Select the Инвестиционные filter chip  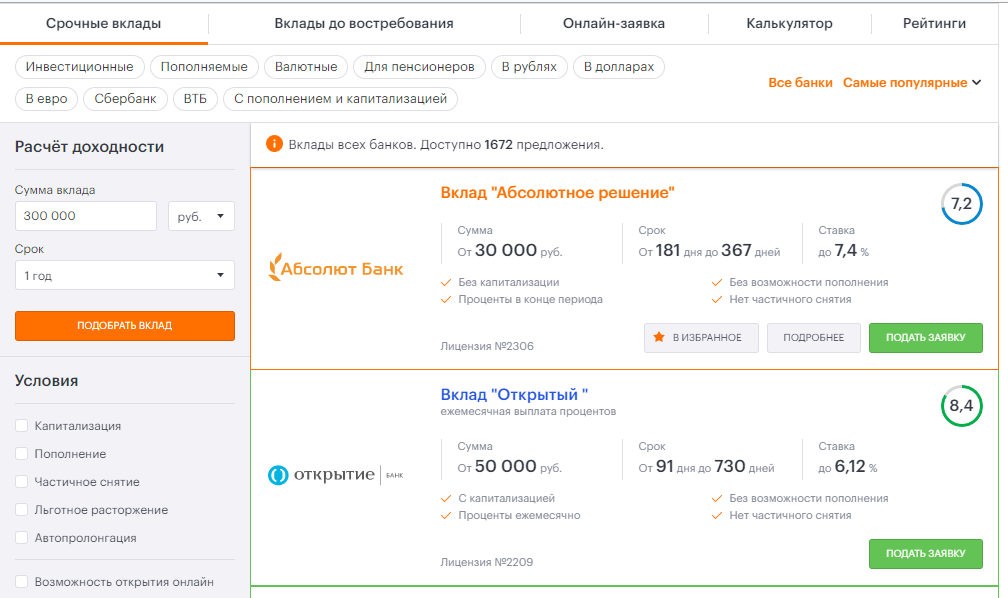(80, 66)
